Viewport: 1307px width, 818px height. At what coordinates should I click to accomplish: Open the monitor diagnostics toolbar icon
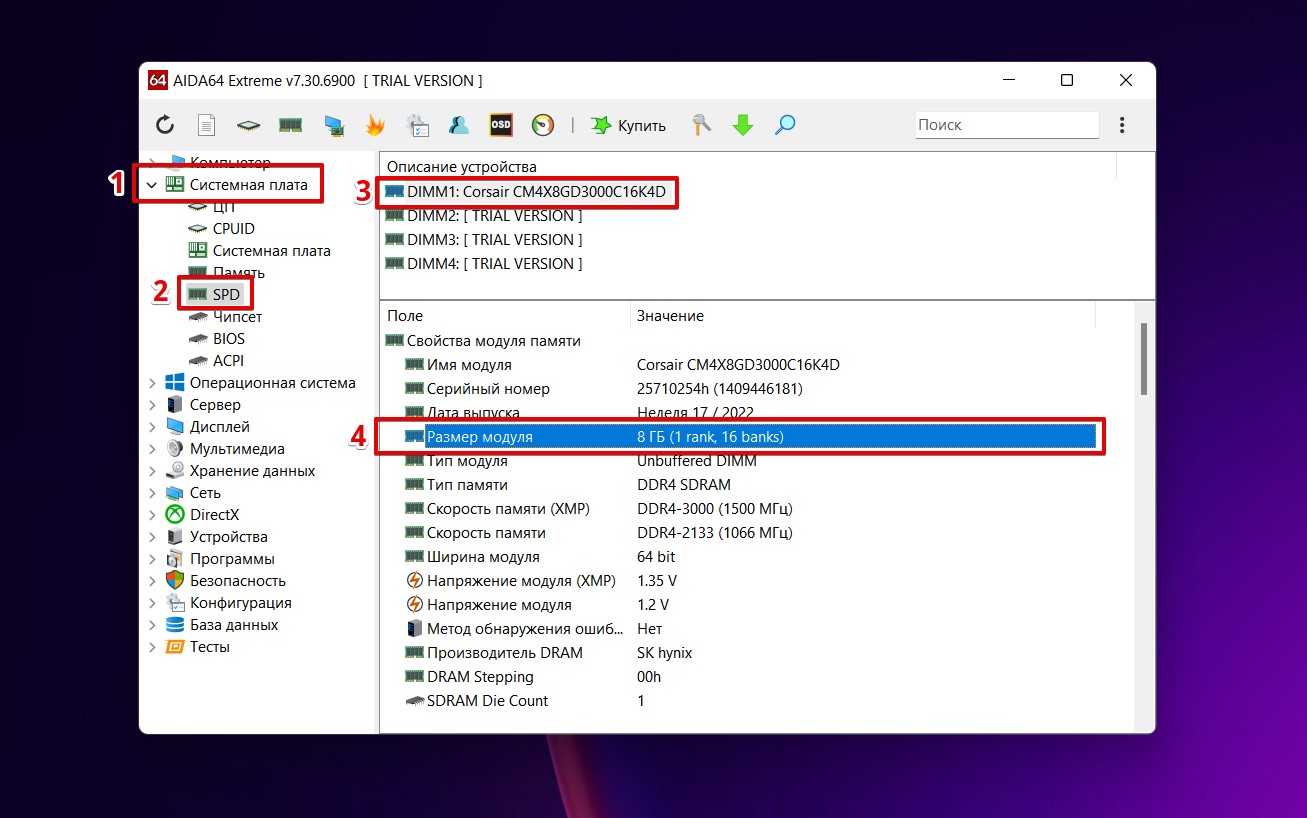333,125
